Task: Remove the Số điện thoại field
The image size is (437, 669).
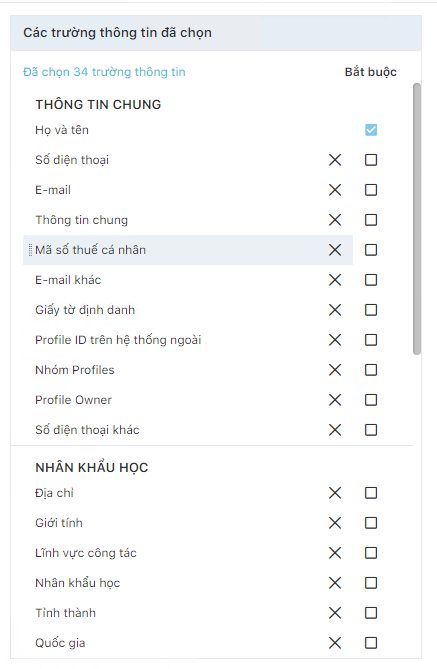Action: (x=335, y=160)
